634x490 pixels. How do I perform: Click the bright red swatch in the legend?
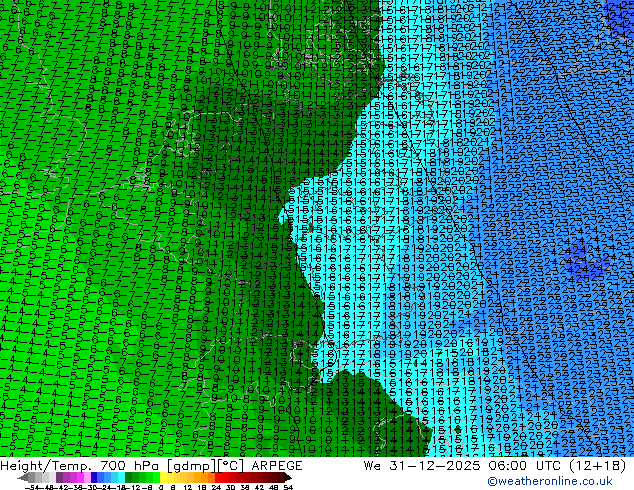[x=218, y=478]
